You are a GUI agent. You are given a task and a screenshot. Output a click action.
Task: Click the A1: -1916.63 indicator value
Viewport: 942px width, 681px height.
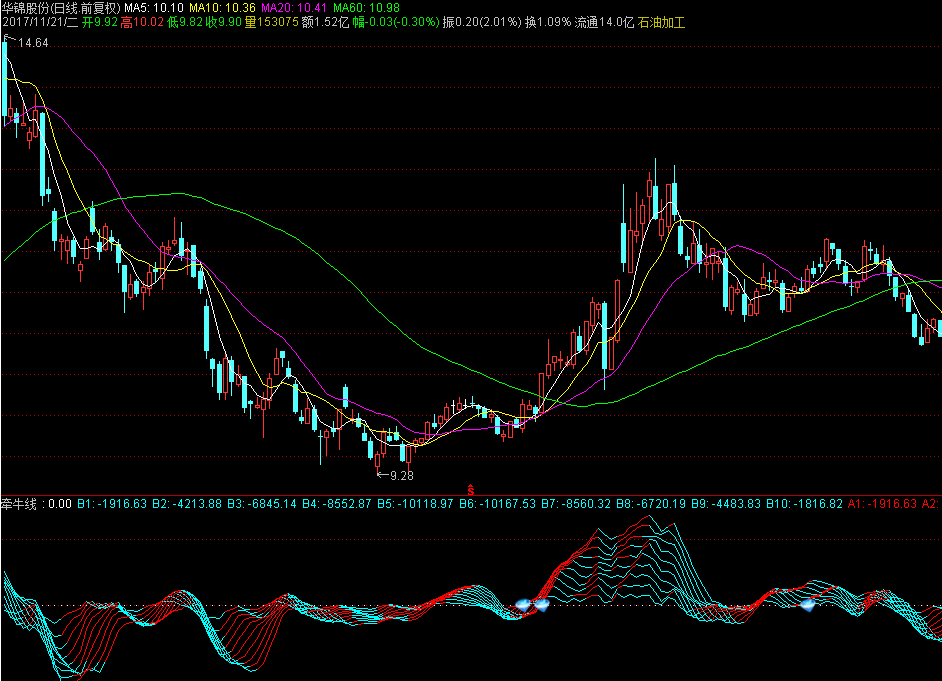coord(883,504)
